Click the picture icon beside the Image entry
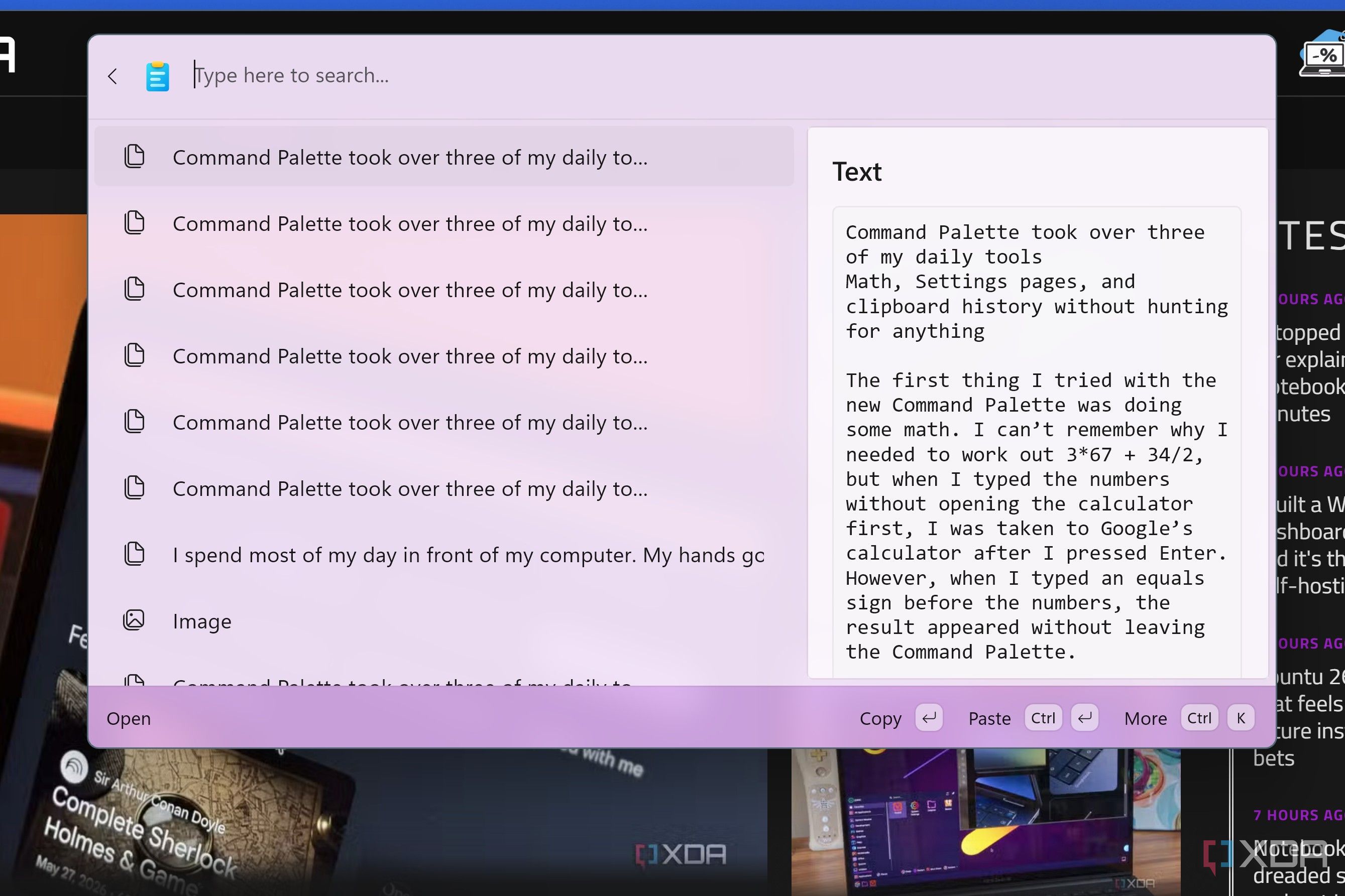1345x896 pixels. pyautogui.click(x=134, y=620)
